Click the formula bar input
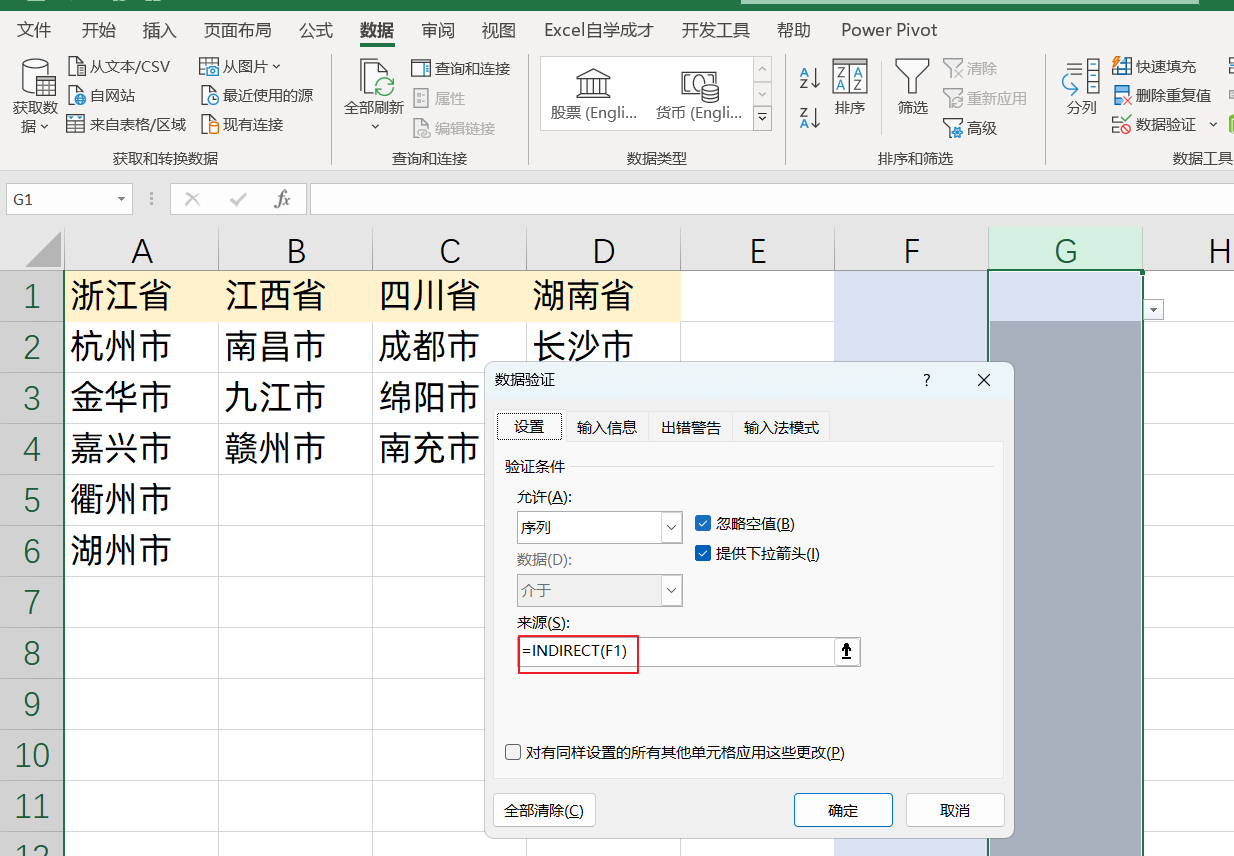This screenshot has width=1234, height=856. click(x=771, y=199)
